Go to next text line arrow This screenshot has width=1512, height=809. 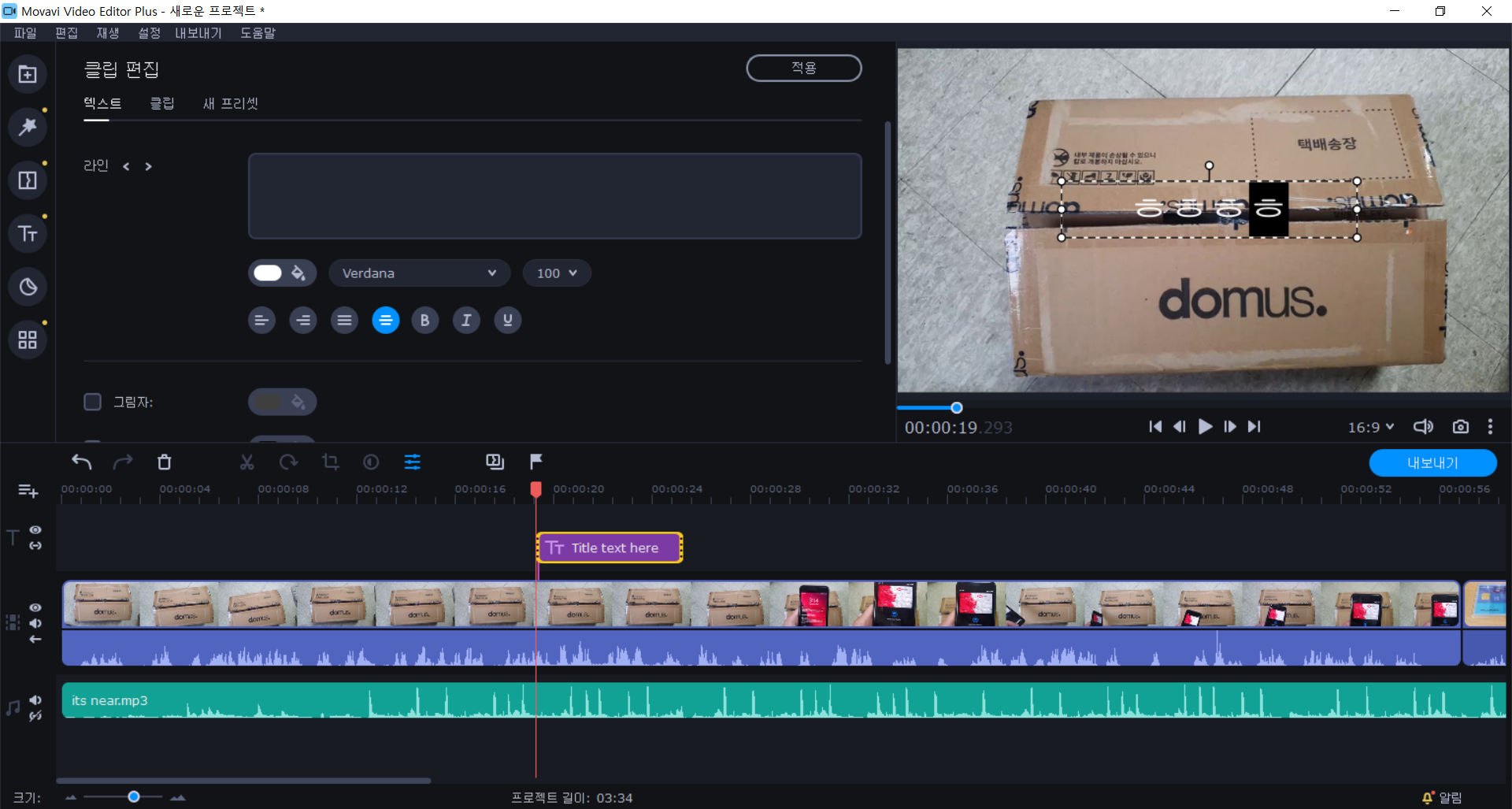point(148,166)
